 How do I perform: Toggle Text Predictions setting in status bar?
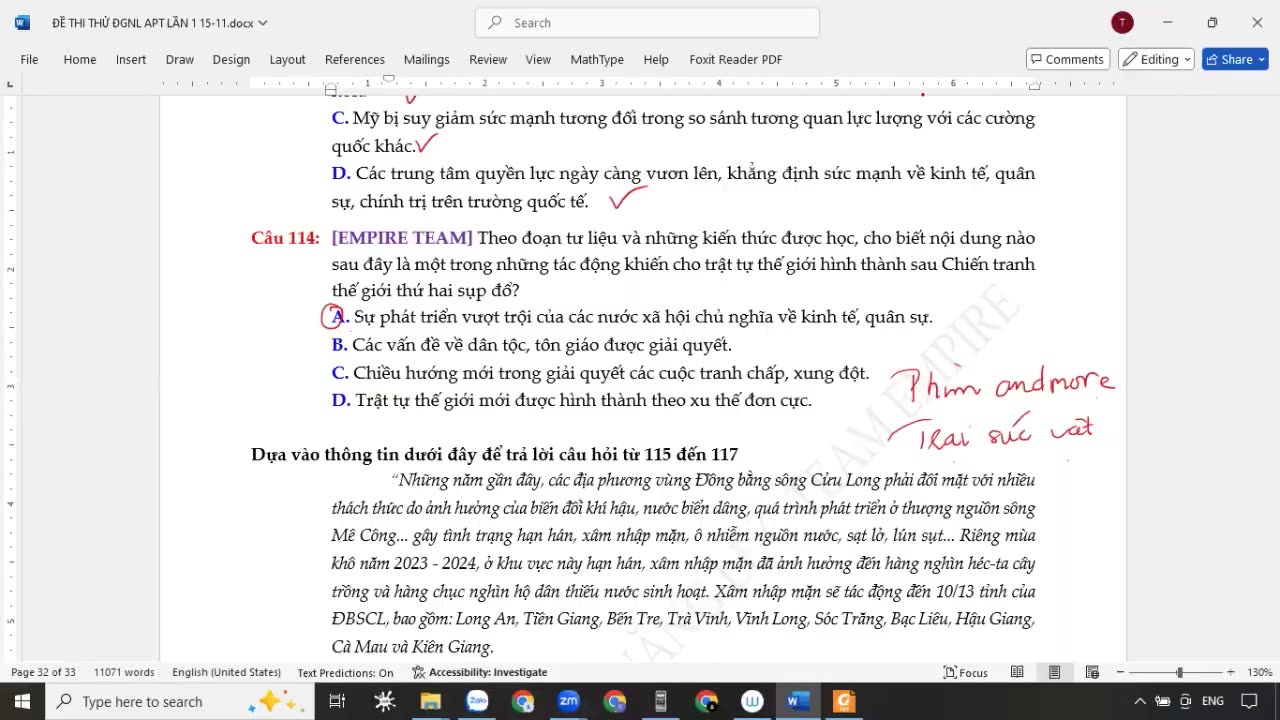(x=345, y=672)
